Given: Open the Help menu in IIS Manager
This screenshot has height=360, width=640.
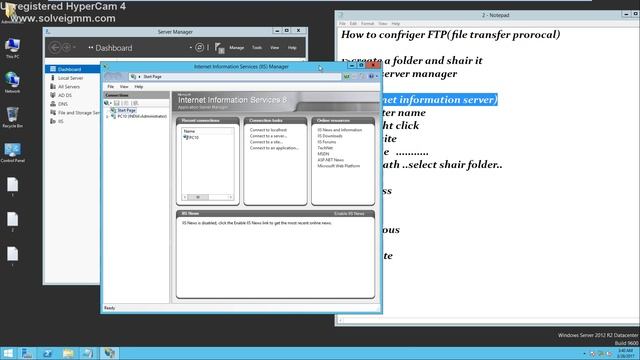Looking at the screenshot, I should click(x=139, y=87).
